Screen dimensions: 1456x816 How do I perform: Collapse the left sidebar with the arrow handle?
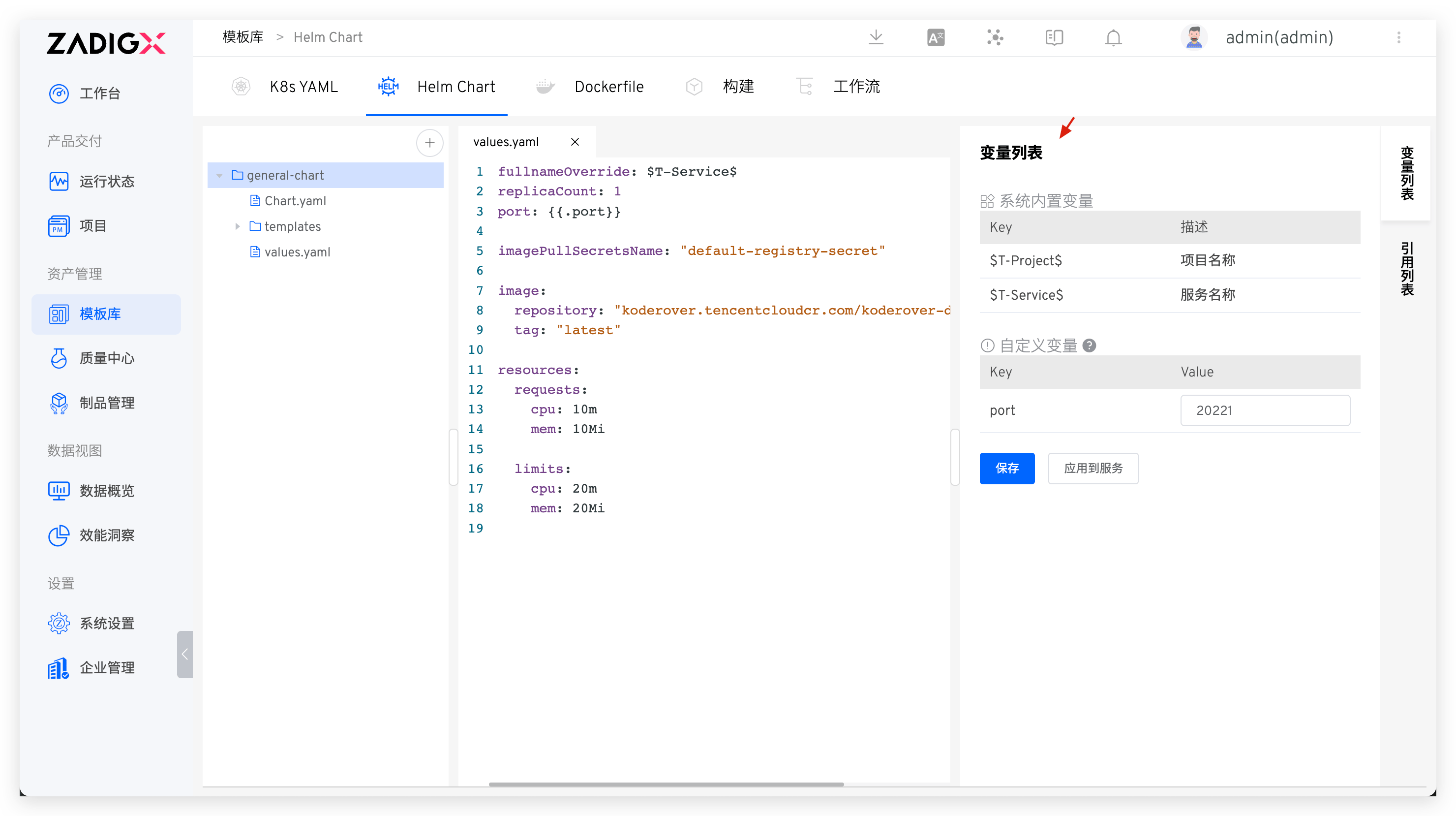coord(185,654)
